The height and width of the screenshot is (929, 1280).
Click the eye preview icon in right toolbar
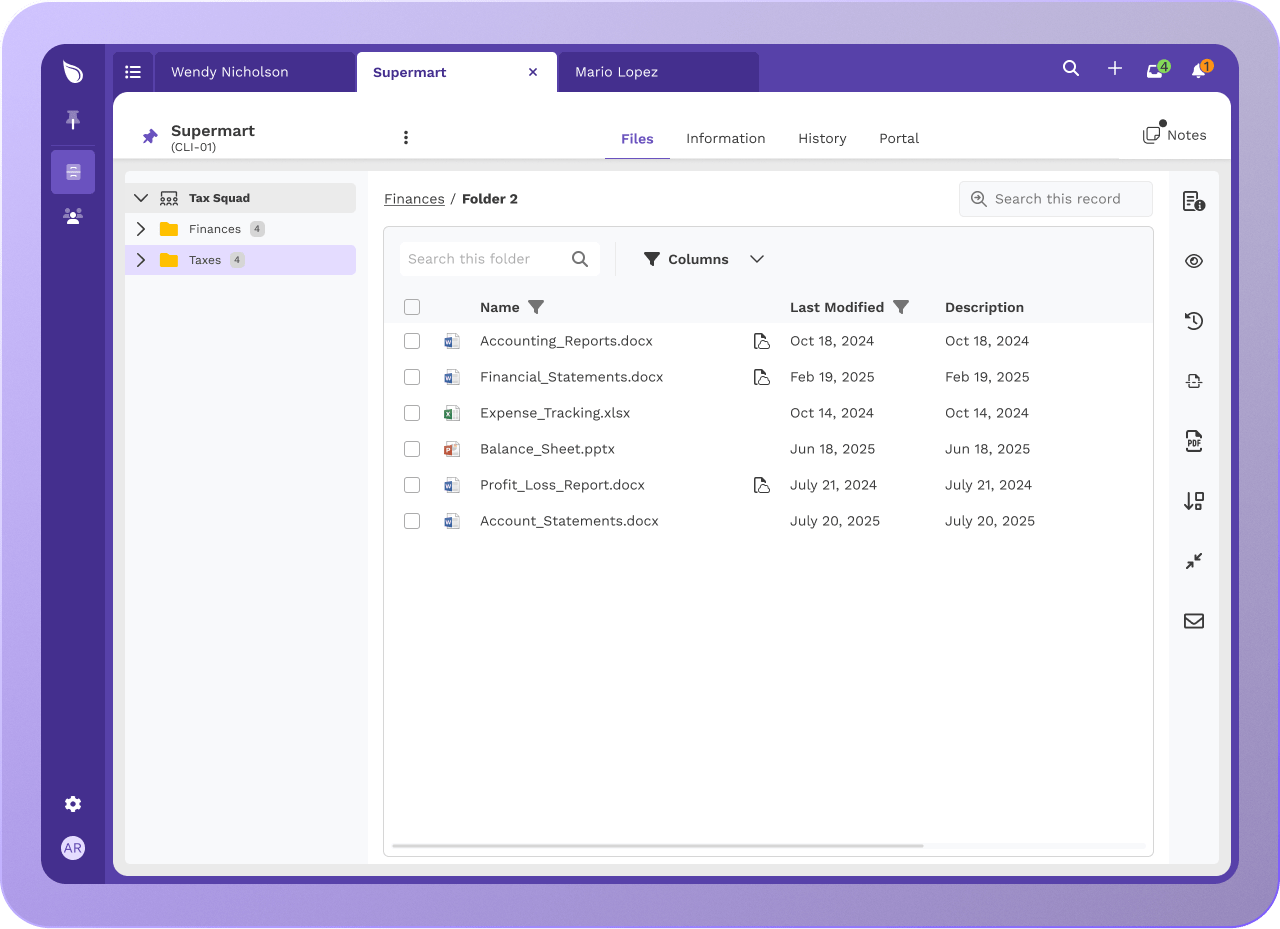pos(1194,261)
